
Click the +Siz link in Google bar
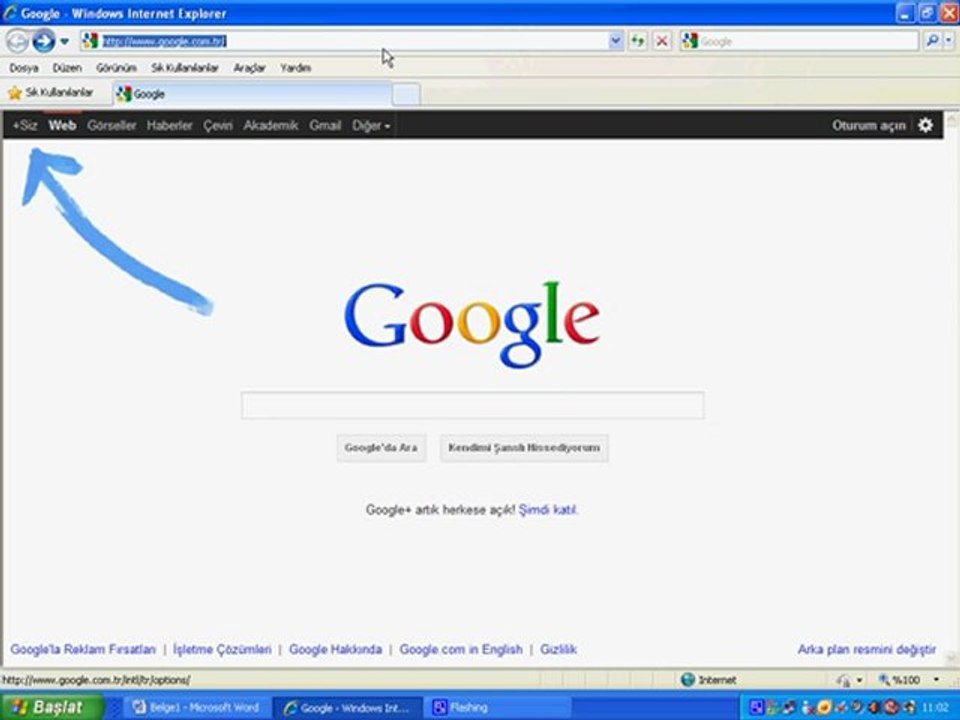click(25, 126)
